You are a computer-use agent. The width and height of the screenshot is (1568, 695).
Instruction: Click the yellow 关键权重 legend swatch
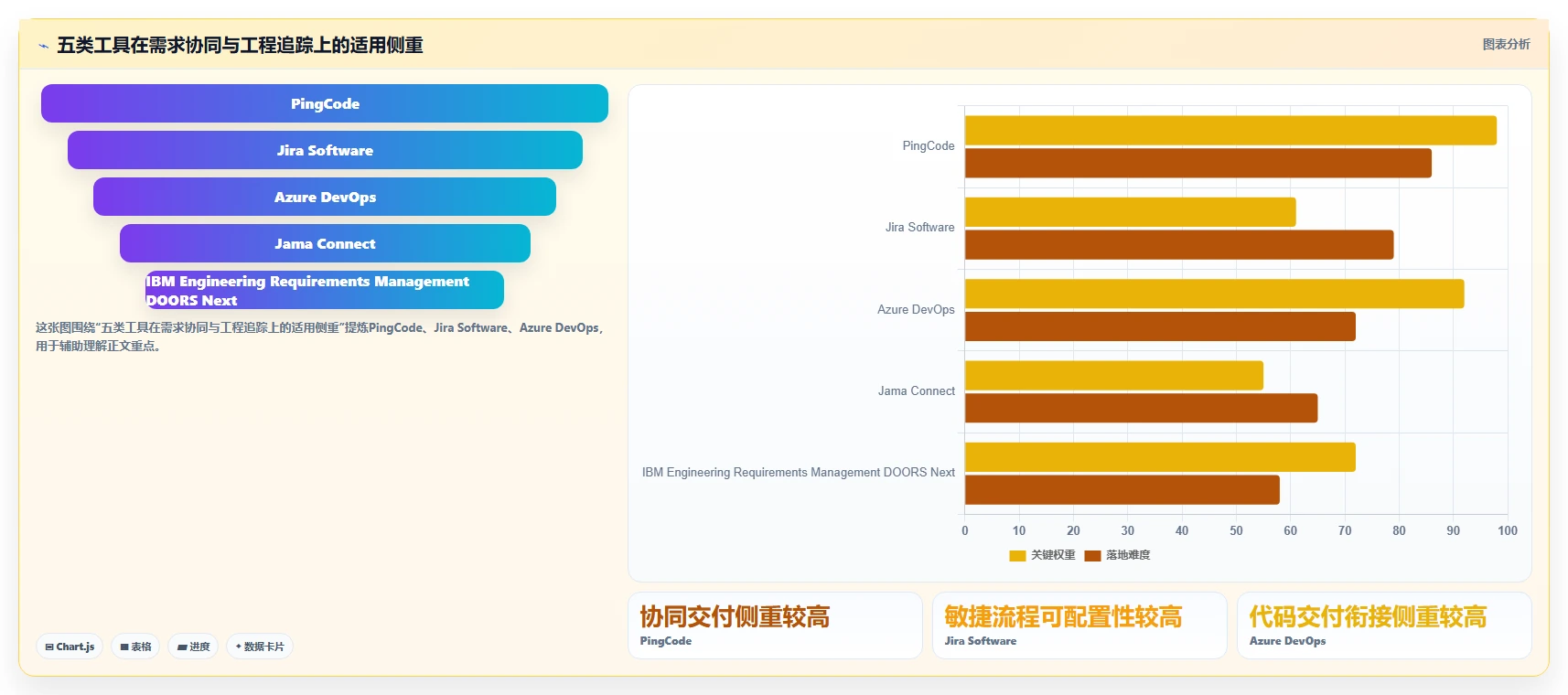click(1017, 555)
